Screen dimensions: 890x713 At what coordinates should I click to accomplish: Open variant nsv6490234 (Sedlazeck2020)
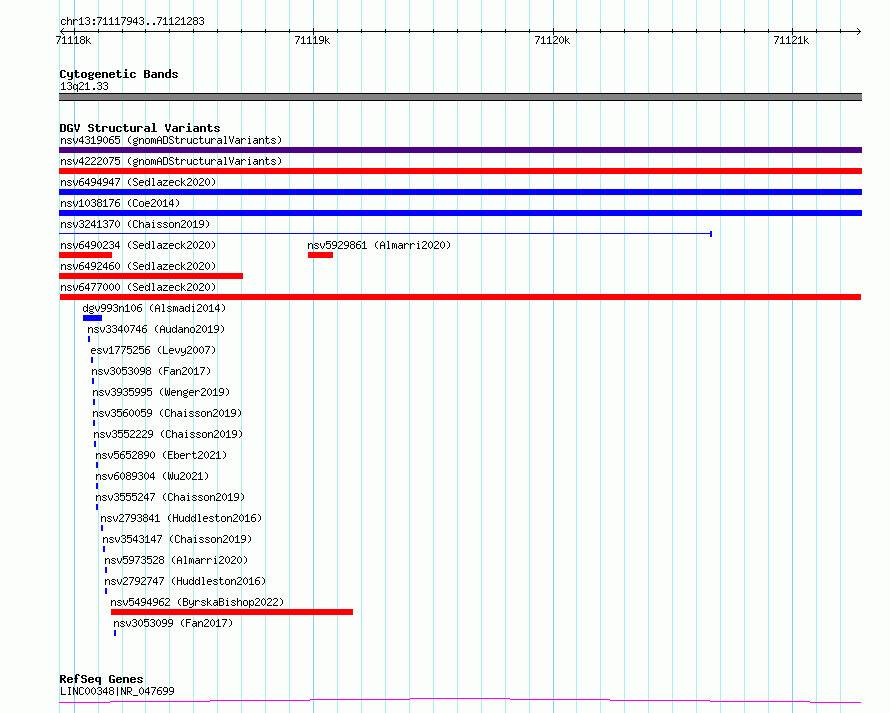pos(138,245)
